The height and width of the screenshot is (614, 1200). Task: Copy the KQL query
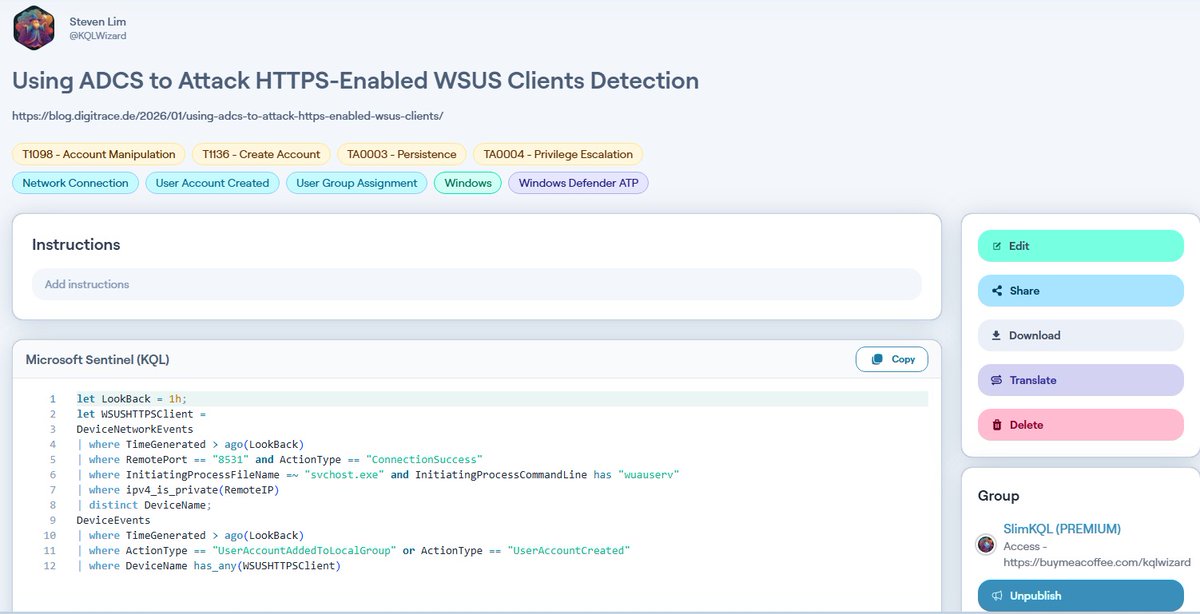(x=892, y=359)
